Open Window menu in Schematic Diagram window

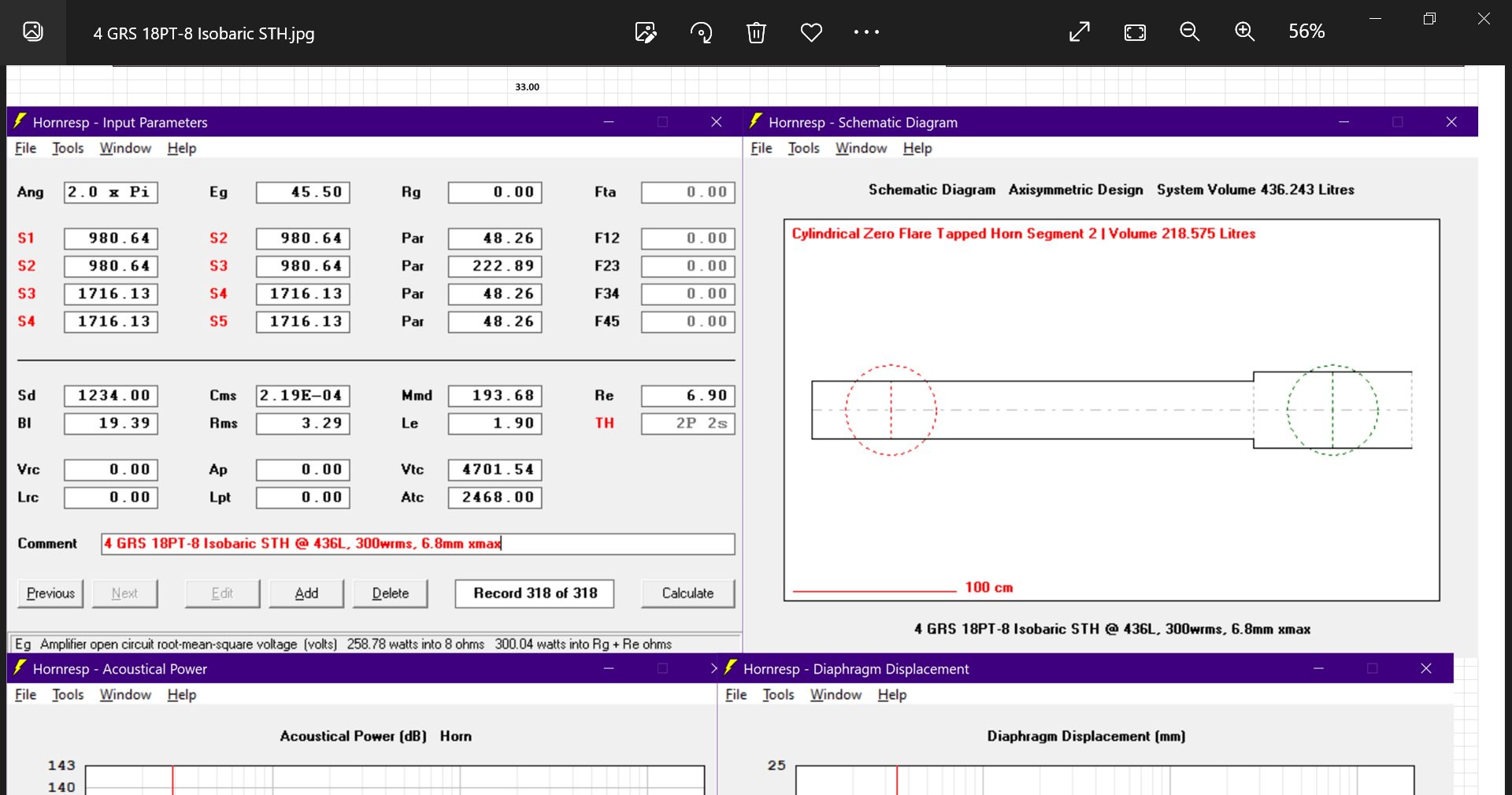click(x=861, y=148)
